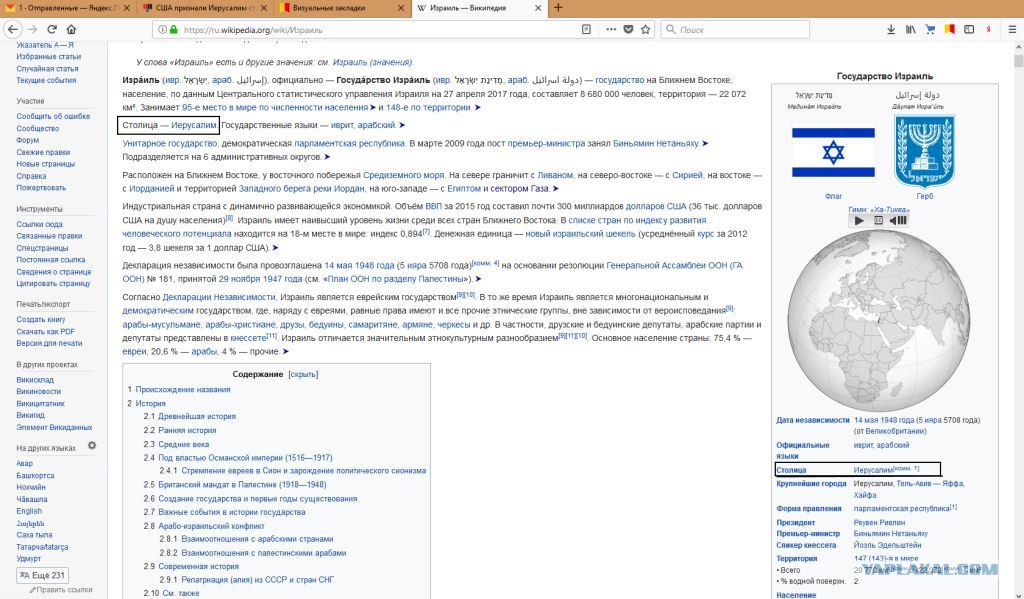1024x599 pixels.
Task: Open Башкортса language link
Action: point(35,476)
